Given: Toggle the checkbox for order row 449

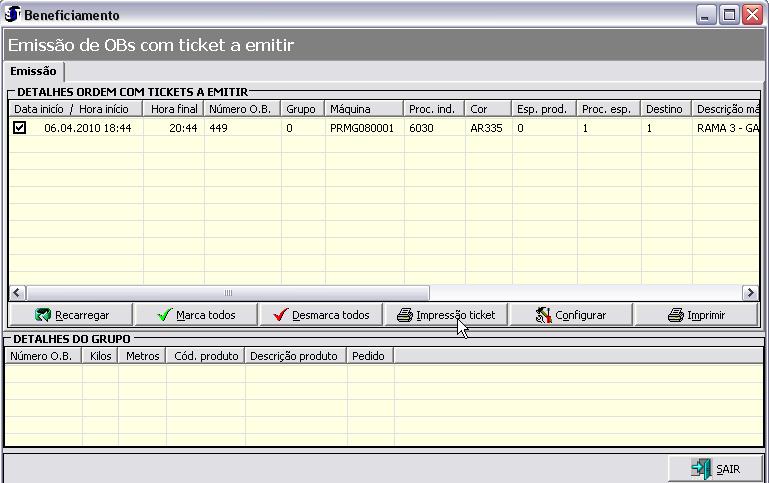Looking at the screenshot, I should (x=20, y=128).
